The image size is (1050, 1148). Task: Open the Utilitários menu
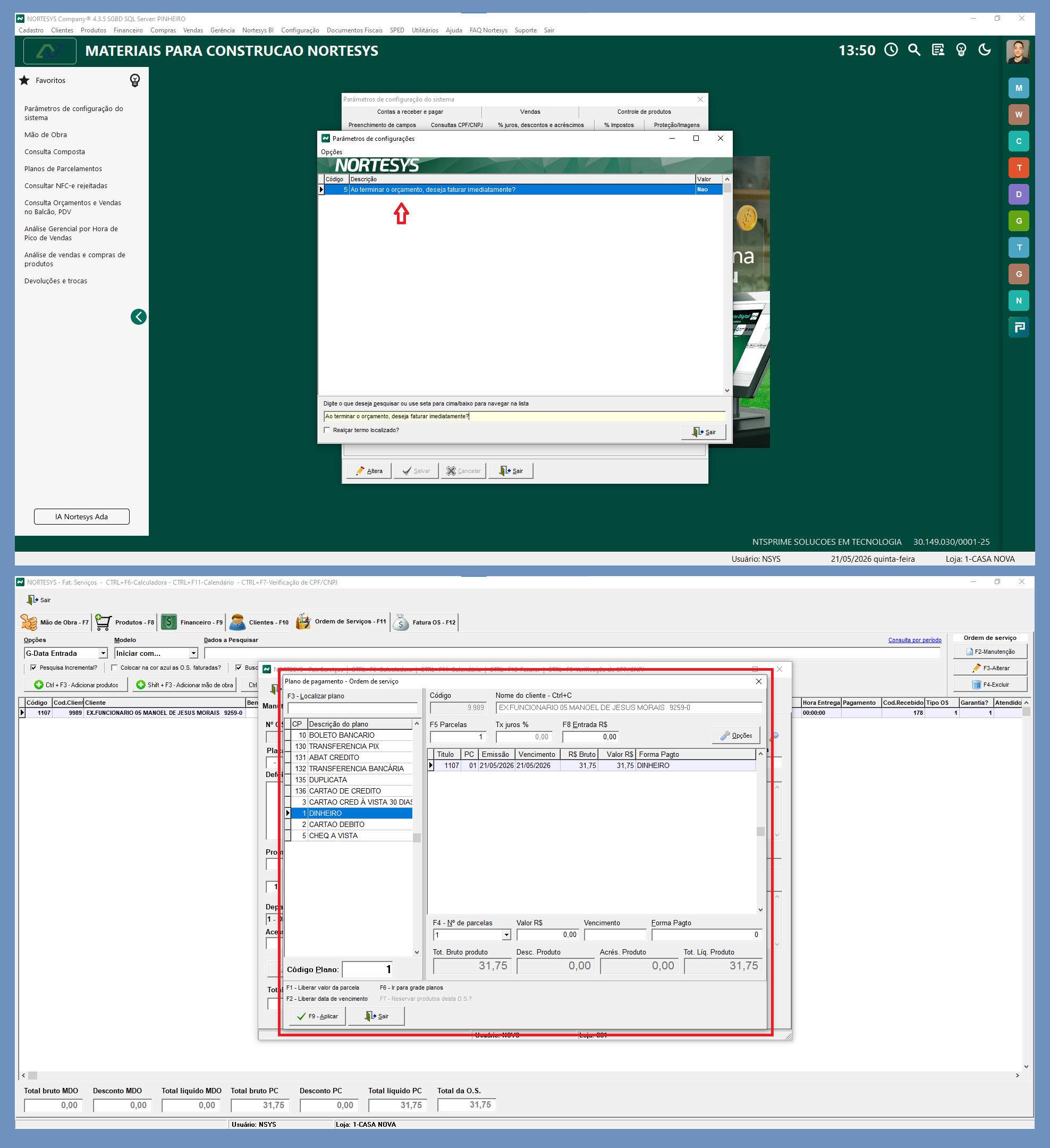pyautogui.click(x=425, y=30)
